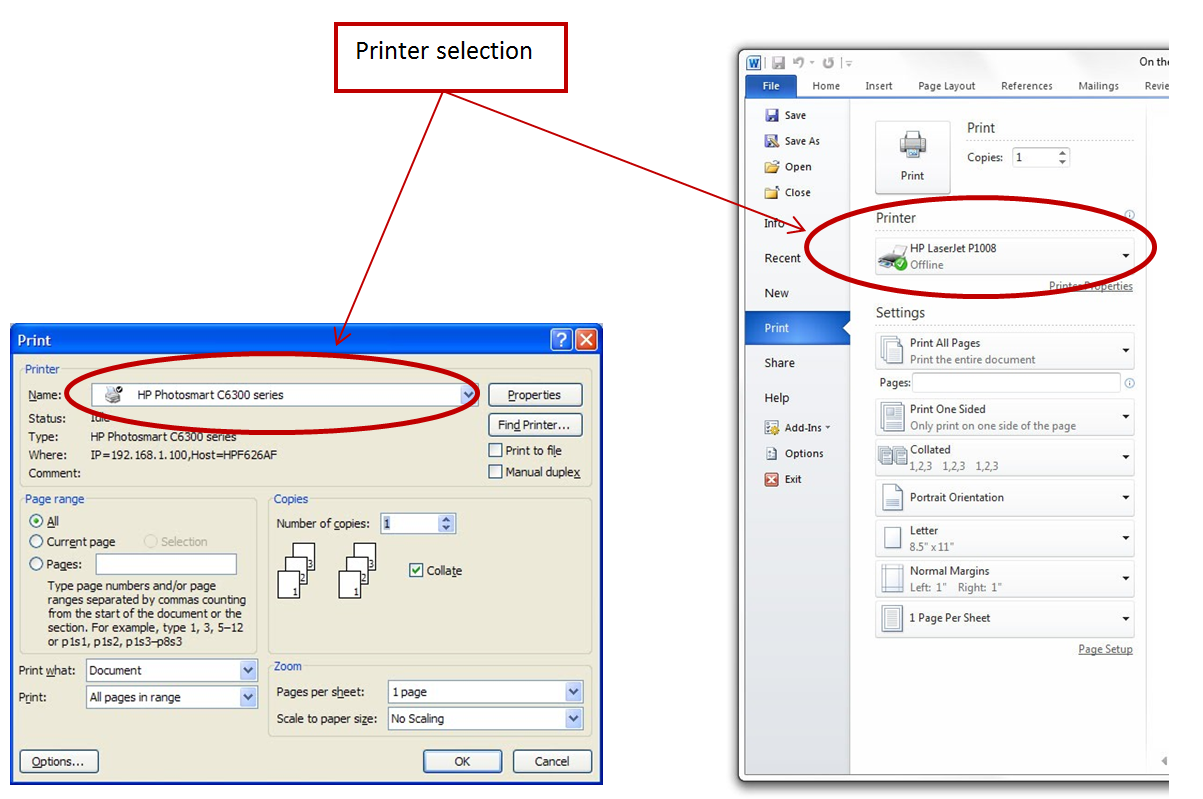Uncheck the Collate checkbox
Viewport: 1203px width, 799px height.
click(416, 570)
